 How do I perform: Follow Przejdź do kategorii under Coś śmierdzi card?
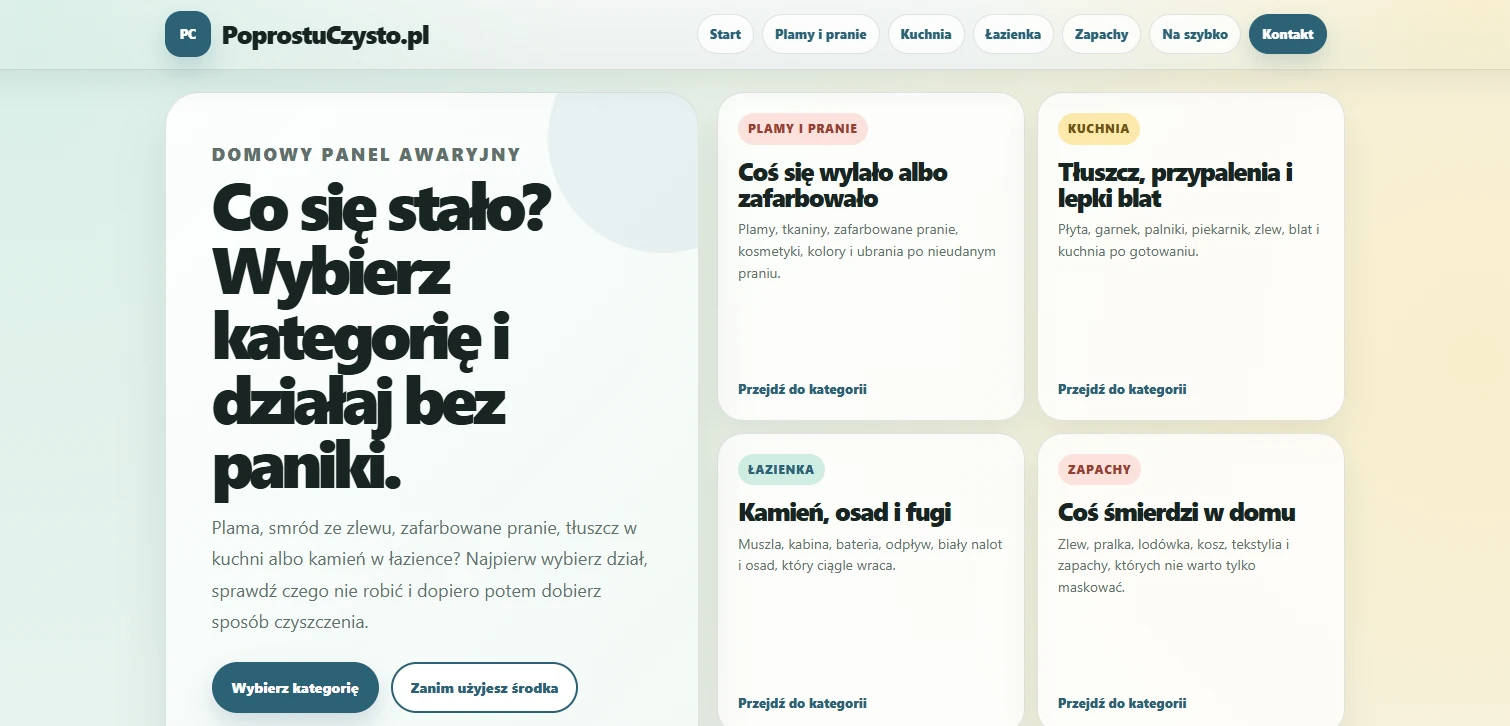point(1122,703)
